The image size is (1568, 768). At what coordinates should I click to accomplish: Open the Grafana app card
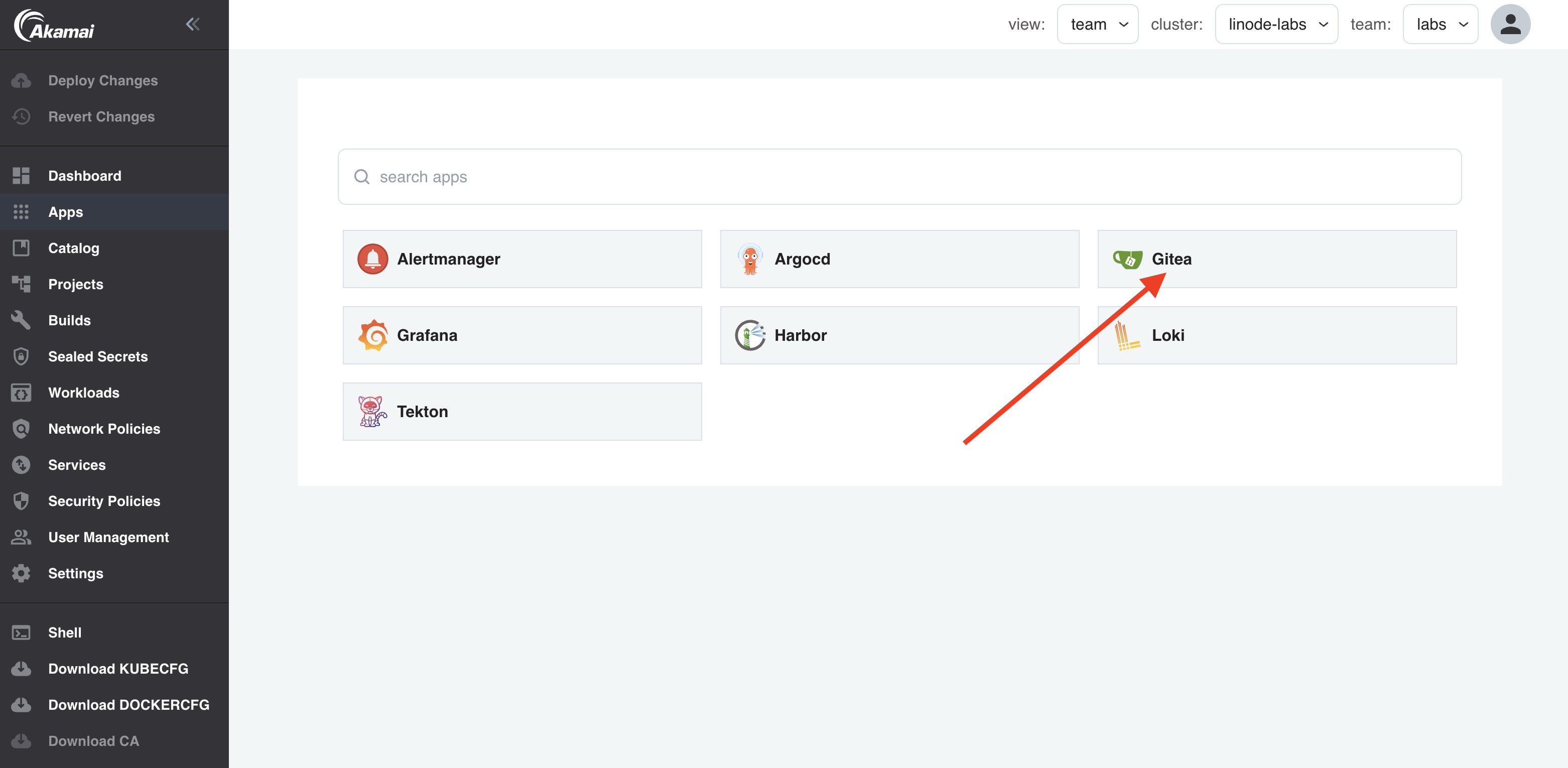pyautogui.click(x=522, y=335)
